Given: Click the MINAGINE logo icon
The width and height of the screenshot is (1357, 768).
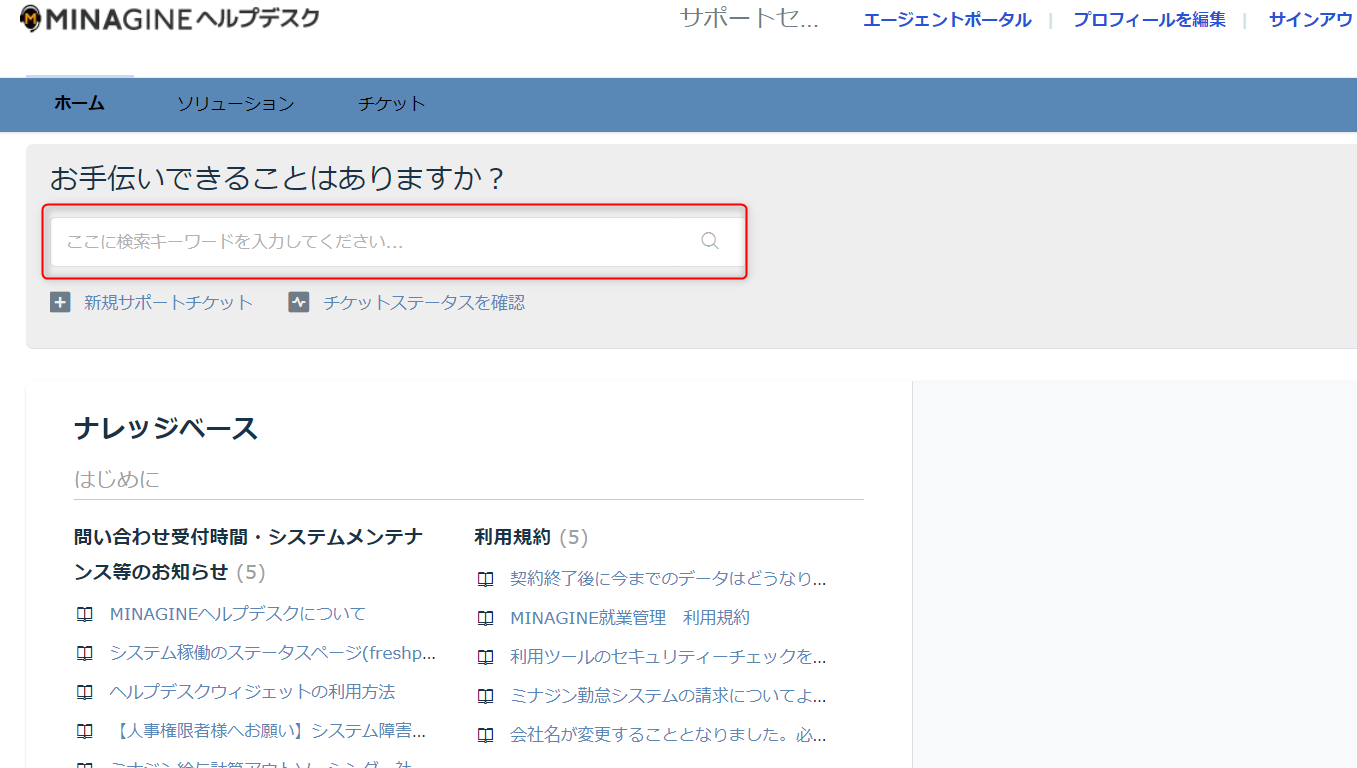Looking at the screenshot, I should pos(31,18).
